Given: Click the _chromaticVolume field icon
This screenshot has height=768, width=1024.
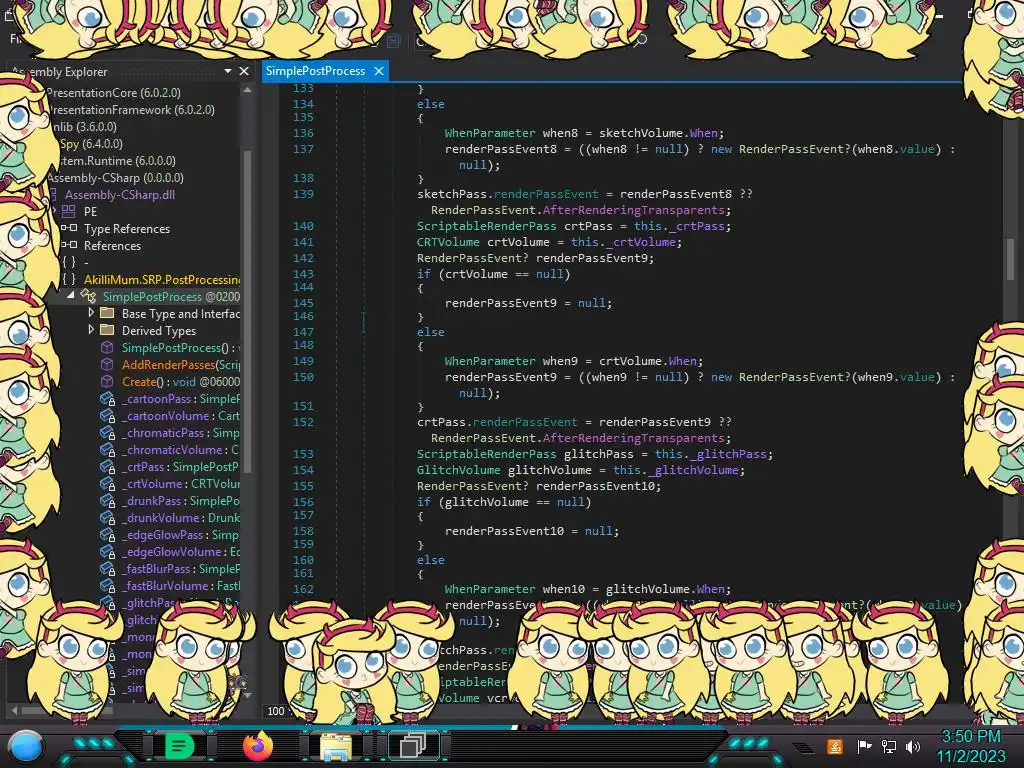Looking at the screenshot, I should click(x=108, y=450).
